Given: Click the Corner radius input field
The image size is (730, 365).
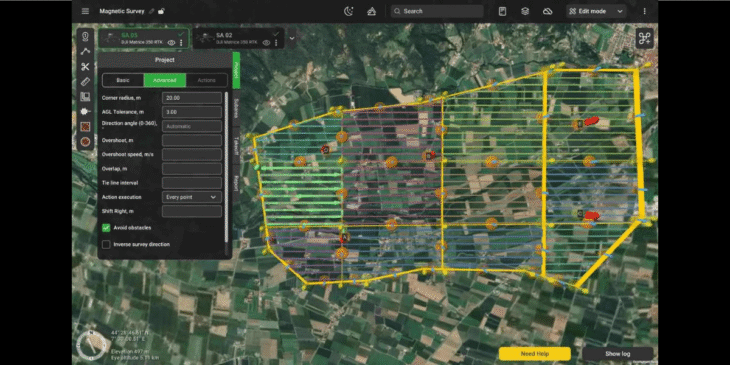Looking at the screenshot, I should (192, 98).
